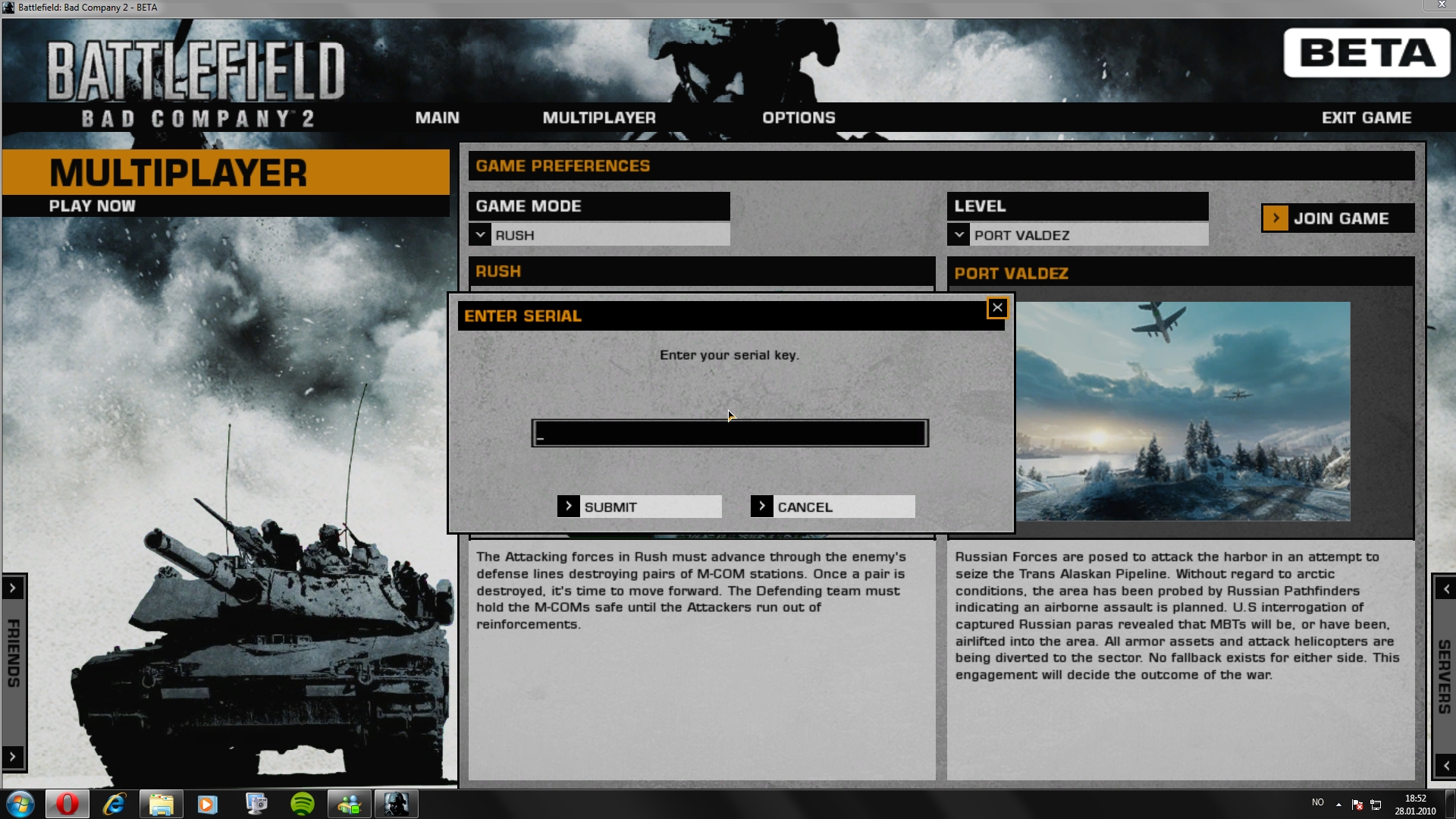Open Spotify from the taskbar
The height and width of the screenshot is (819, 1456).
(303, 804)
